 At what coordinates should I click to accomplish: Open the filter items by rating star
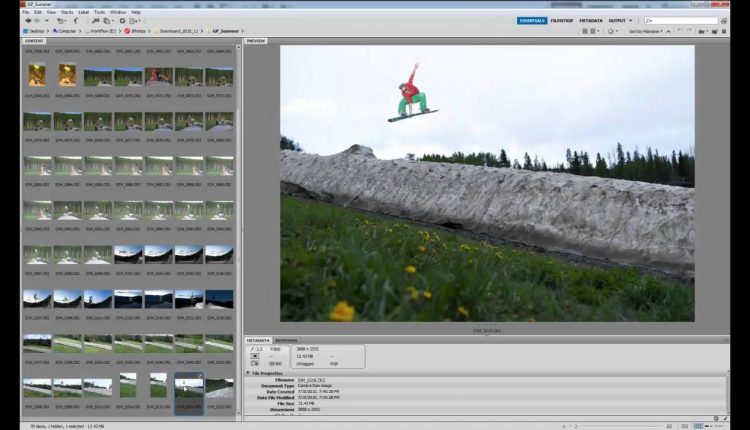[x=612, y=31]
